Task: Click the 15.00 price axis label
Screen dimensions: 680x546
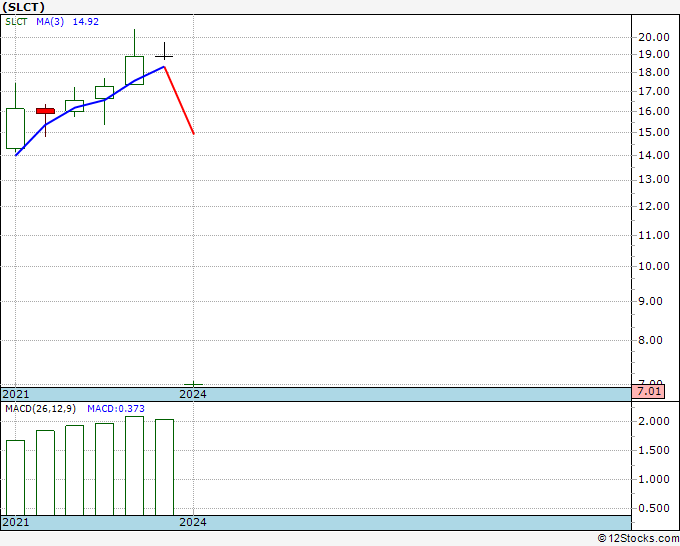Action: pos(654,132)
